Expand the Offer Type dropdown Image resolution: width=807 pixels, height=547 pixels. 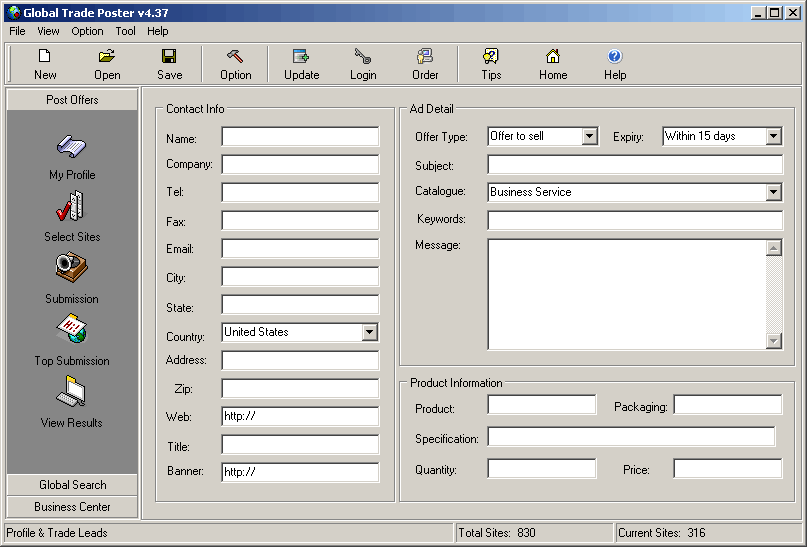(589, 136)
